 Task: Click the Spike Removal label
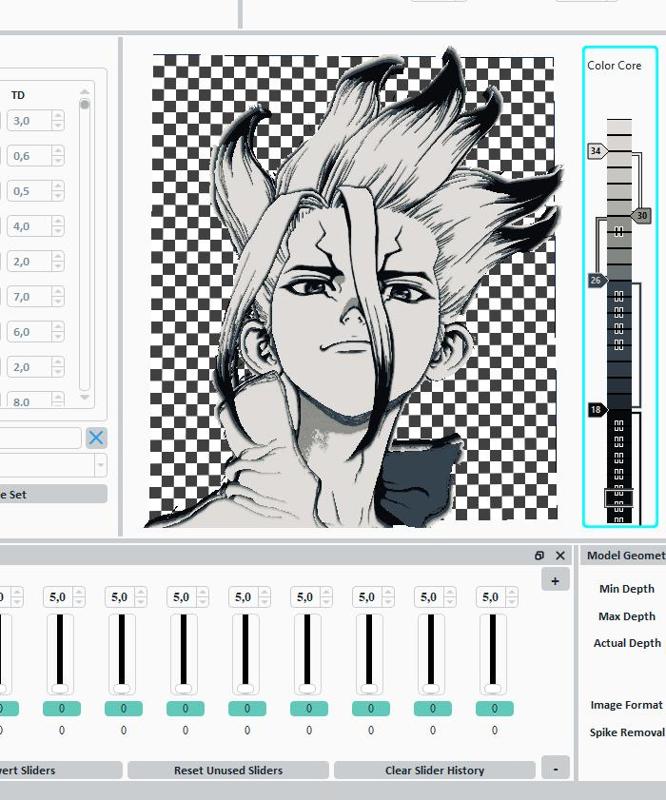click(x=627, y=733)
